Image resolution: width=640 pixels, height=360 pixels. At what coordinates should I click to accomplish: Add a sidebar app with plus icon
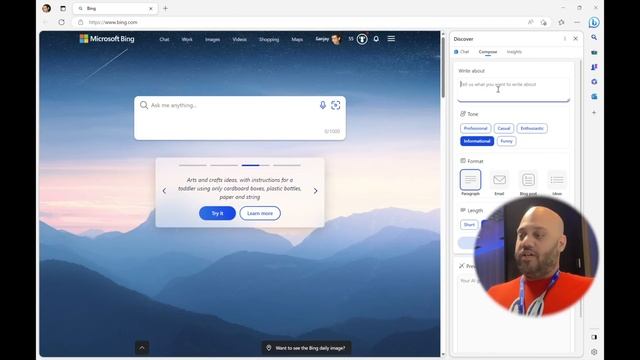pos(594,112)
